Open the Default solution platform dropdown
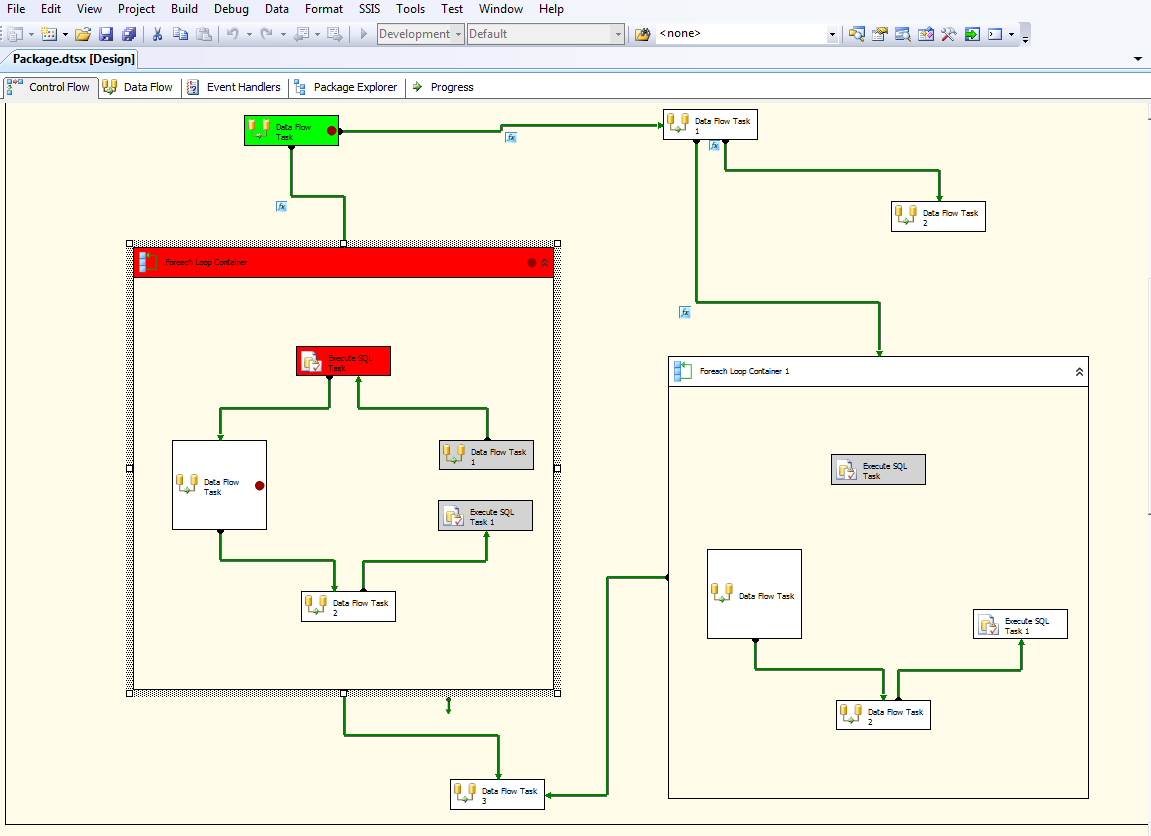Image resolution: width=1151 pixels, height=836 pixels. [618, 33]
